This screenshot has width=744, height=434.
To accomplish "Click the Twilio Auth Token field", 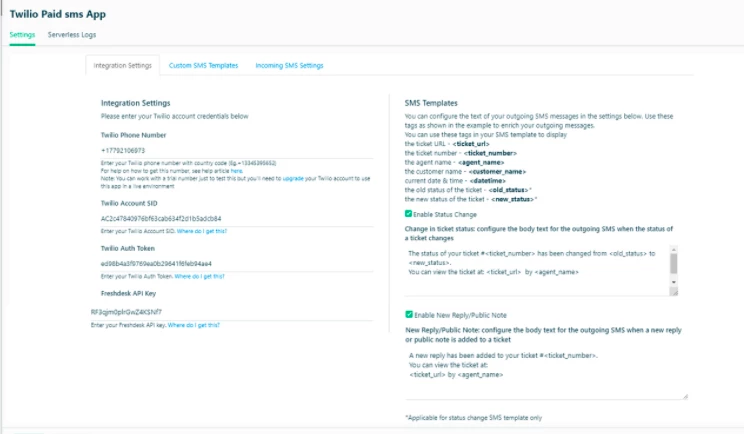I will click(x=237, y=264).
